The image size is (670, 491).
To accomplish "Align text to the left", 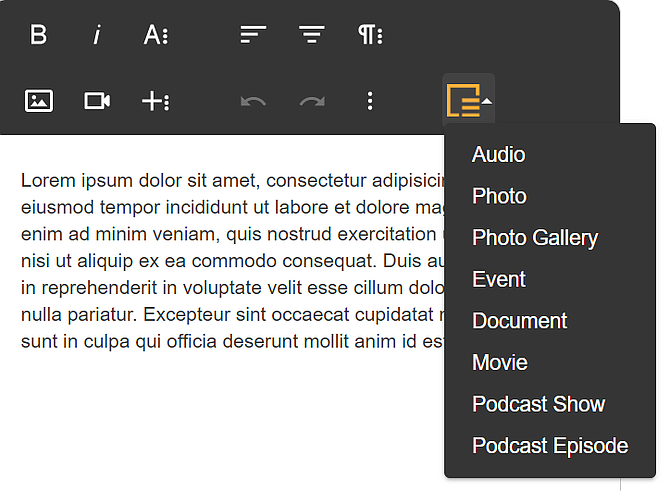I will [253, 35].
